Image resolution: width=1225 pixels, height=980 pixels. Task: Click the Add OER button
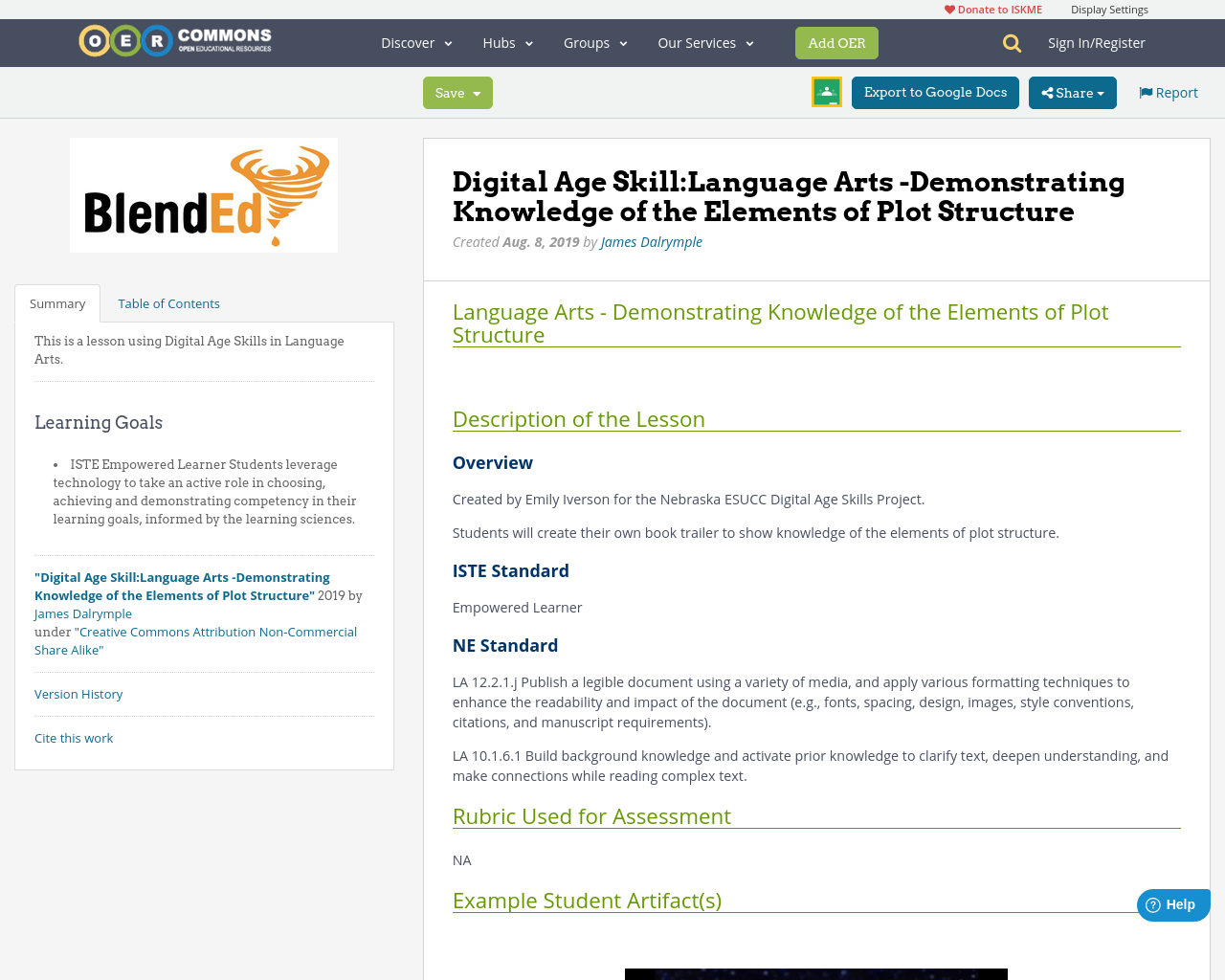tap(836, 41)
